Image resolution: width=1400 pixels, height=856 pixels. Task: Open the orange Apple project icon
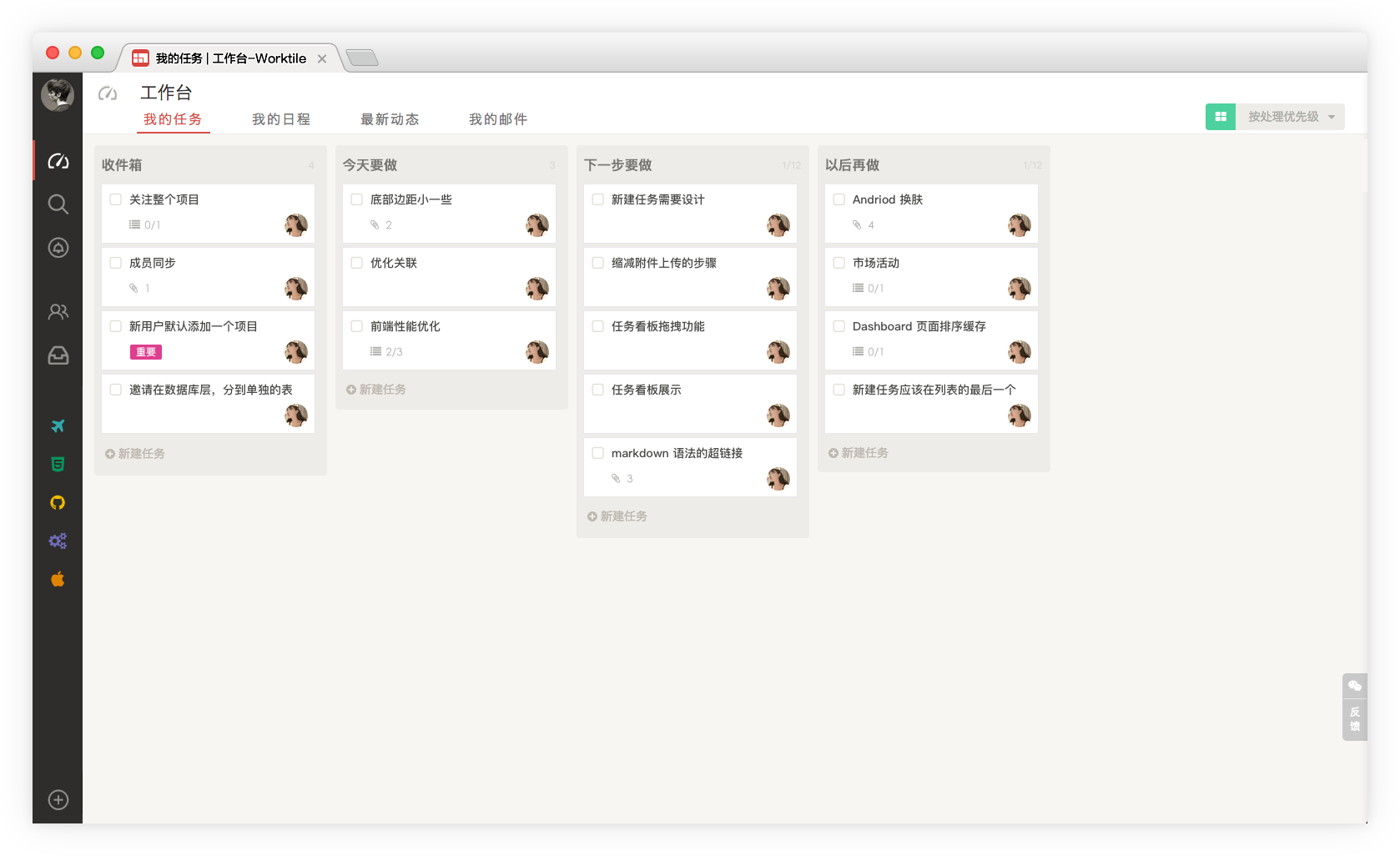(x=58, y=579)
